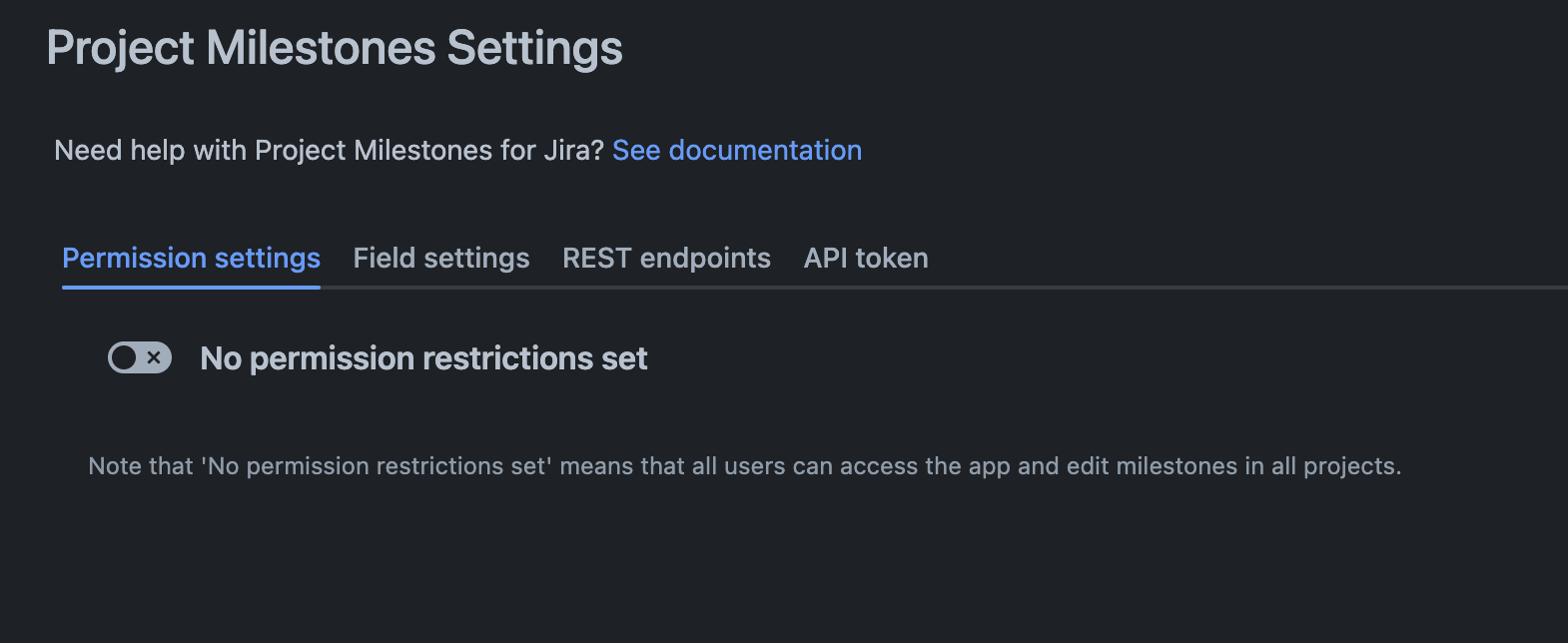Click the 'No permission restrictions set' label
1568x643 pixels.
pyautogui.click(x=423, y=358)
